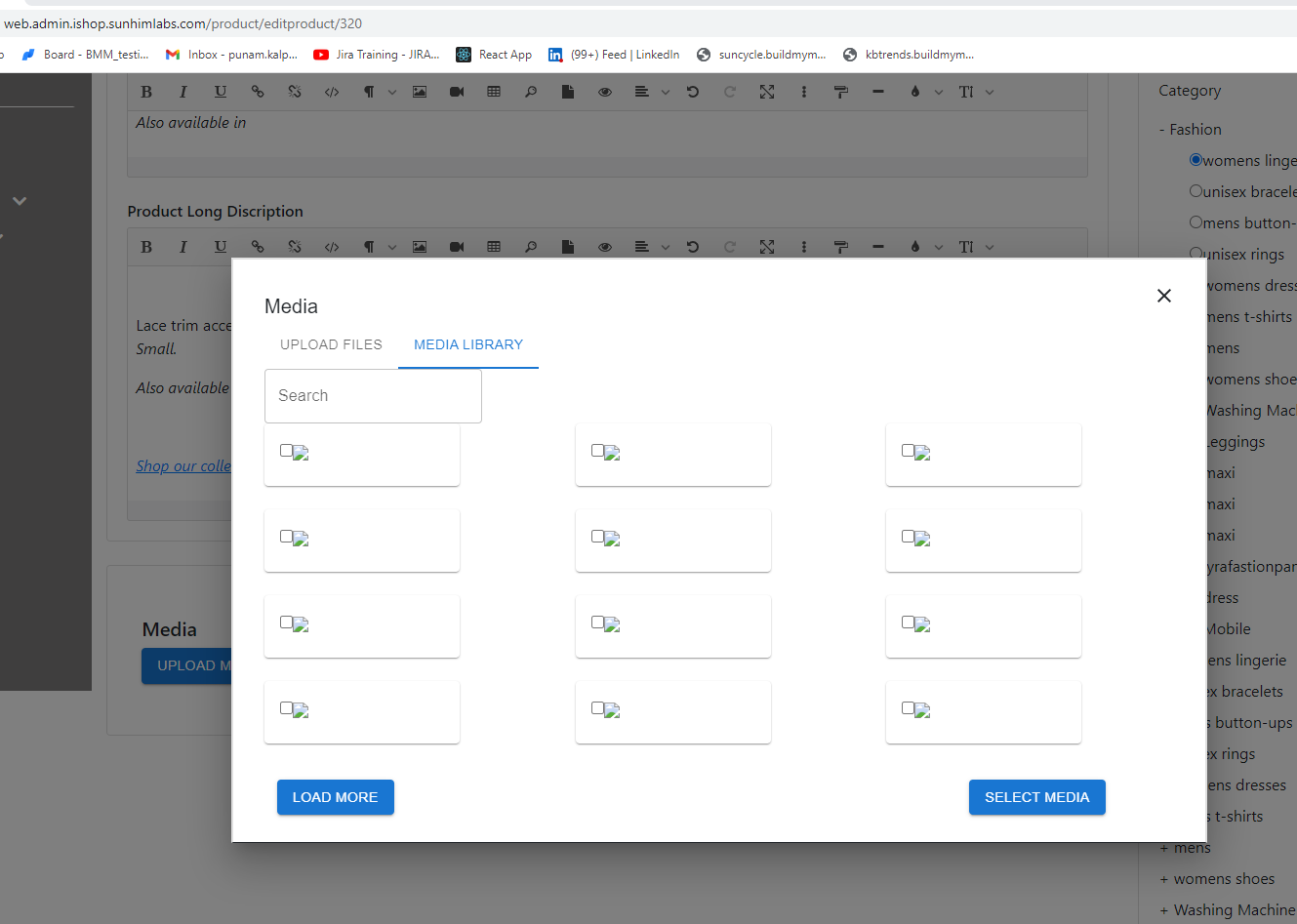Viewport: 1297px width, 924px height.
Task: Underline icon in Product Long Discription toolbar
Action: pyautogui.click(x=221, y=247)
